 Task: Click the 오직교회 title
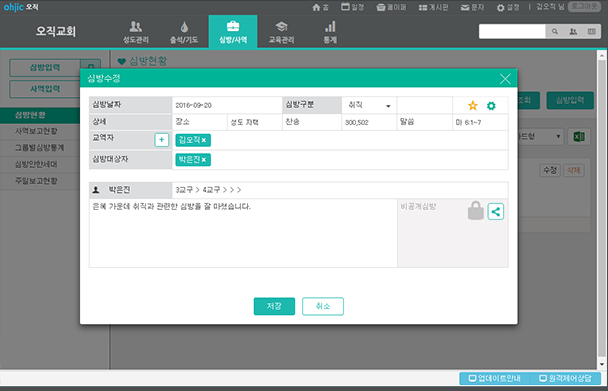[x=56, y=31]
